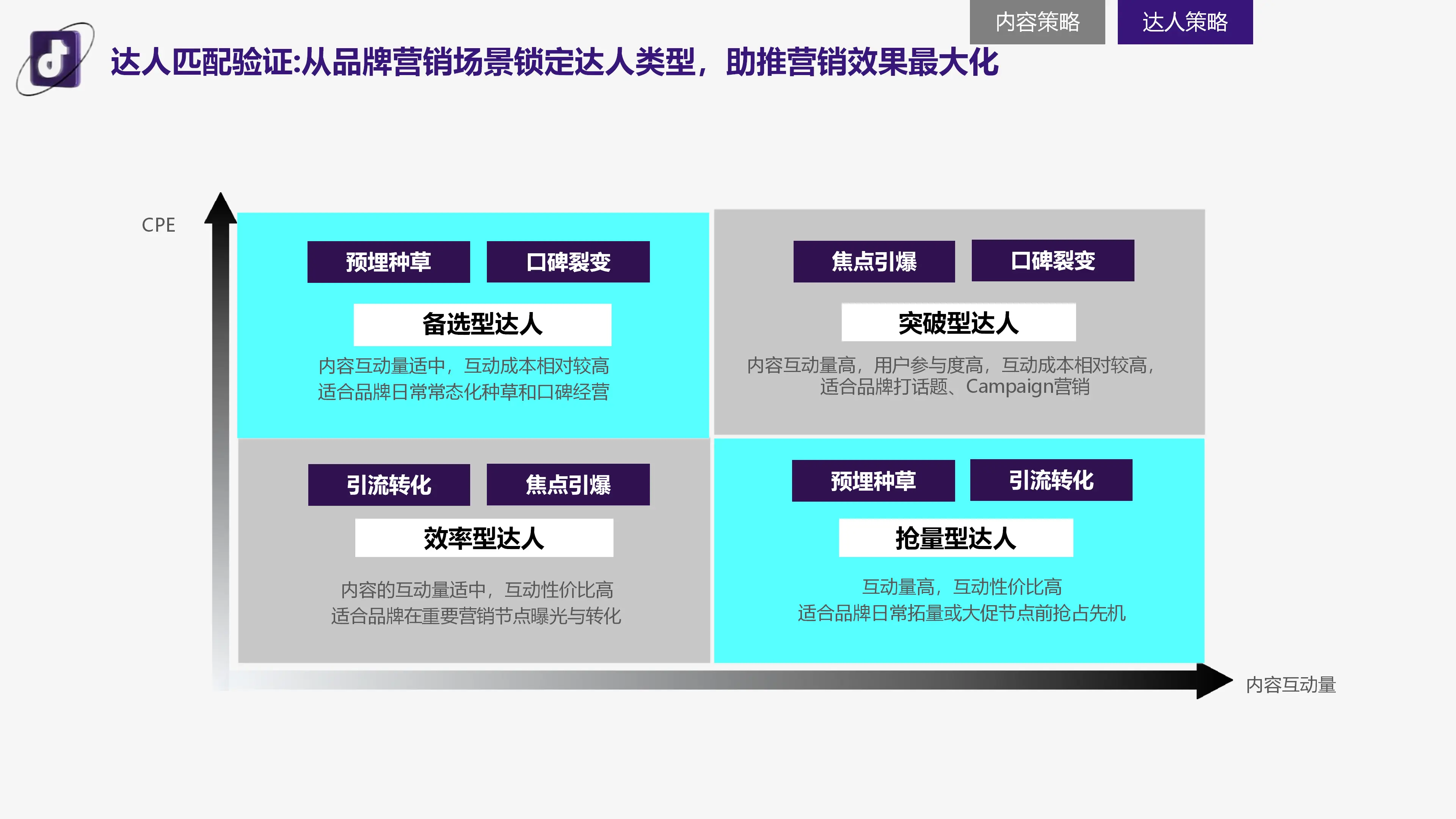Viewport: 1456px width, 819px height.
Task: Click 预埋种草 tag in 抢量型达人 quadrant
Action: point(873,480)
